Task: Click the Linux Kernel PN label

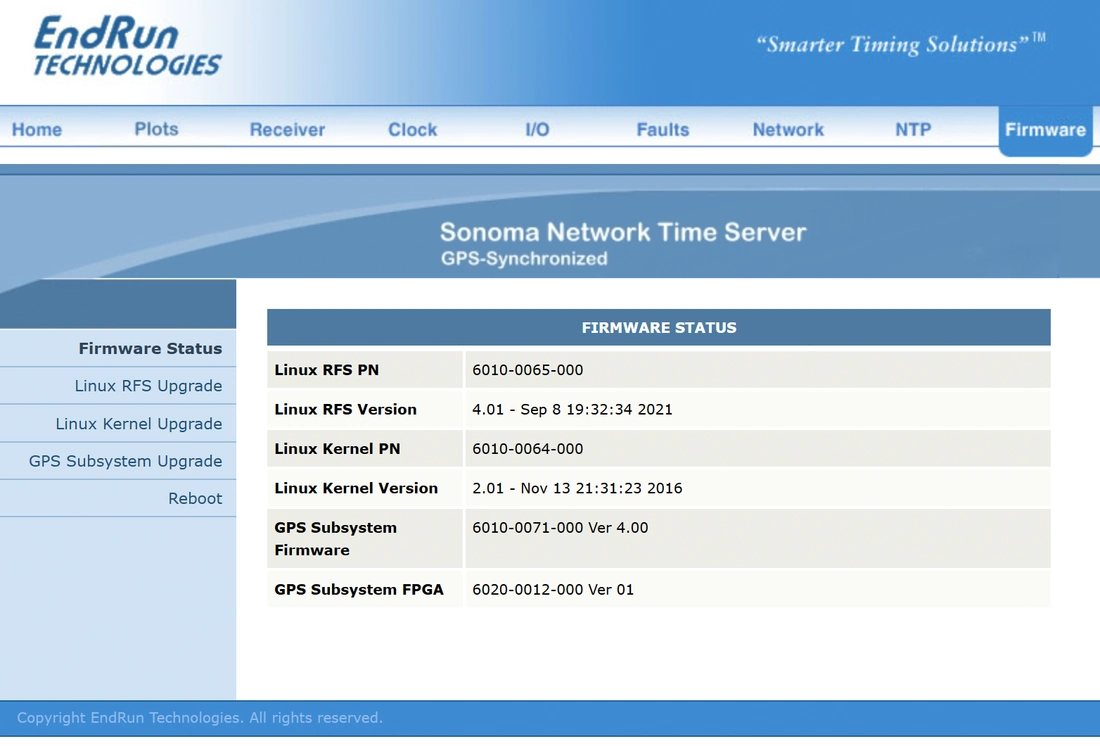Action: [337, 448]
